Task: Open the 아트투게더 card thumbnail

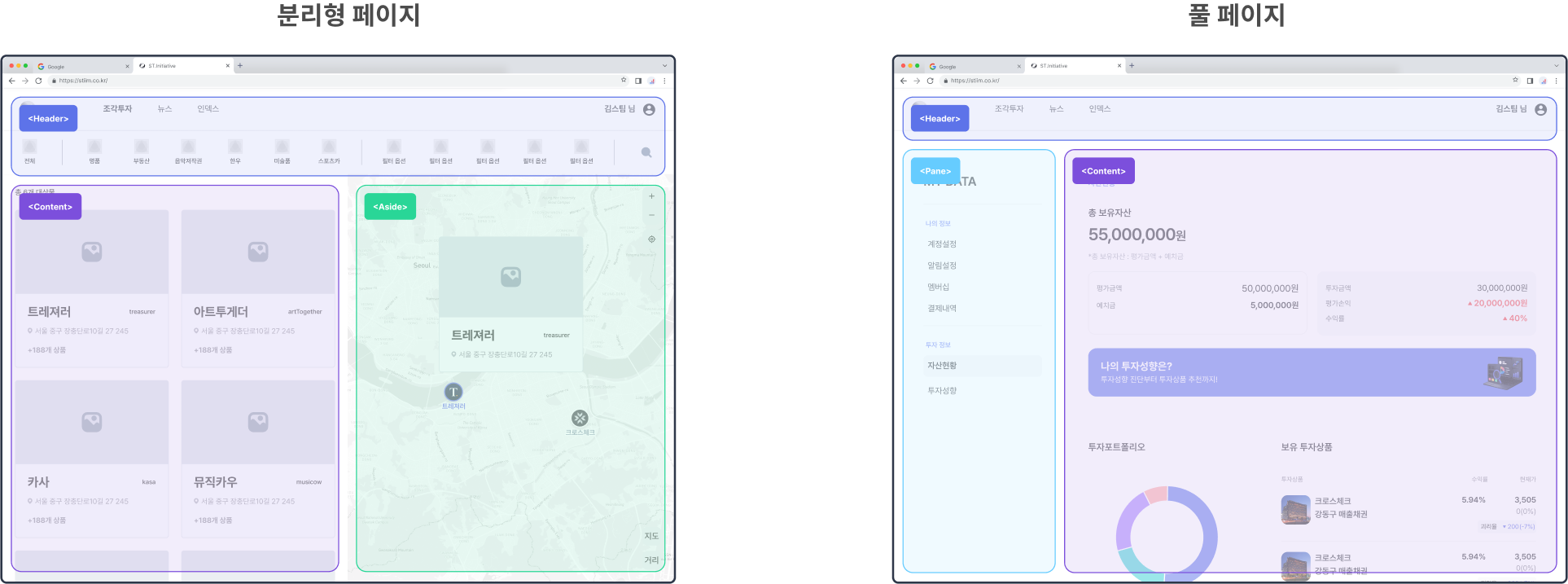Action: (258, 252)
